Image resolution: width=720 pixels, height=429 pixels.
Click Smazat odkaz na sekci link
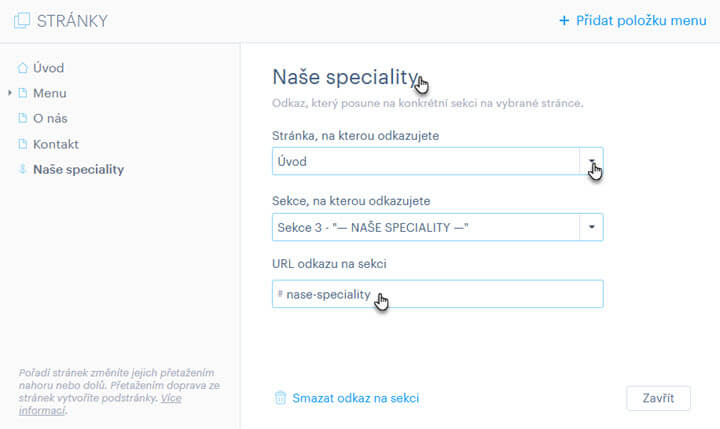355,398
